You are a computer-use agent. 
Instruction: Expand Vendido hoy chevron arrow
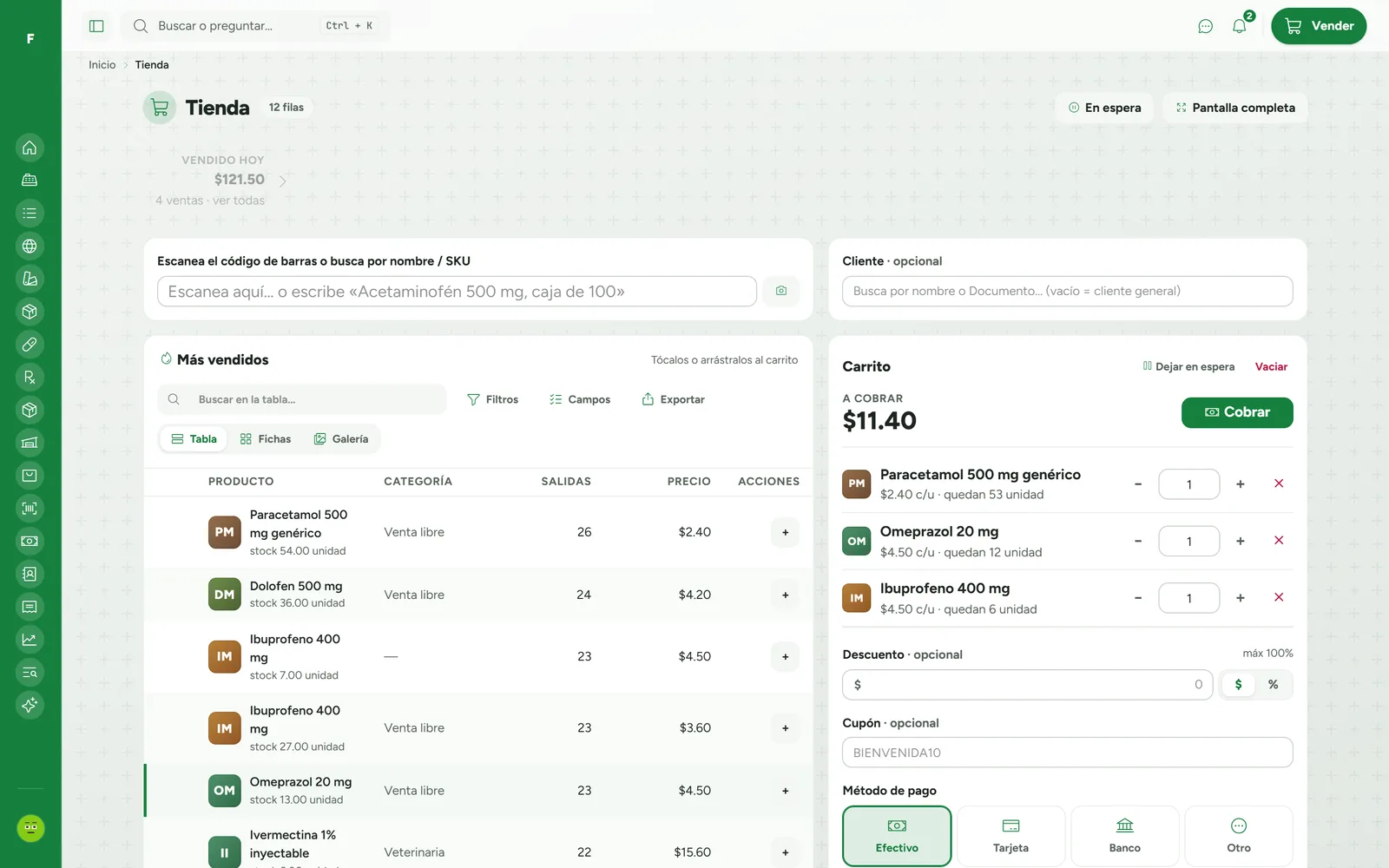tap(282, 181)
